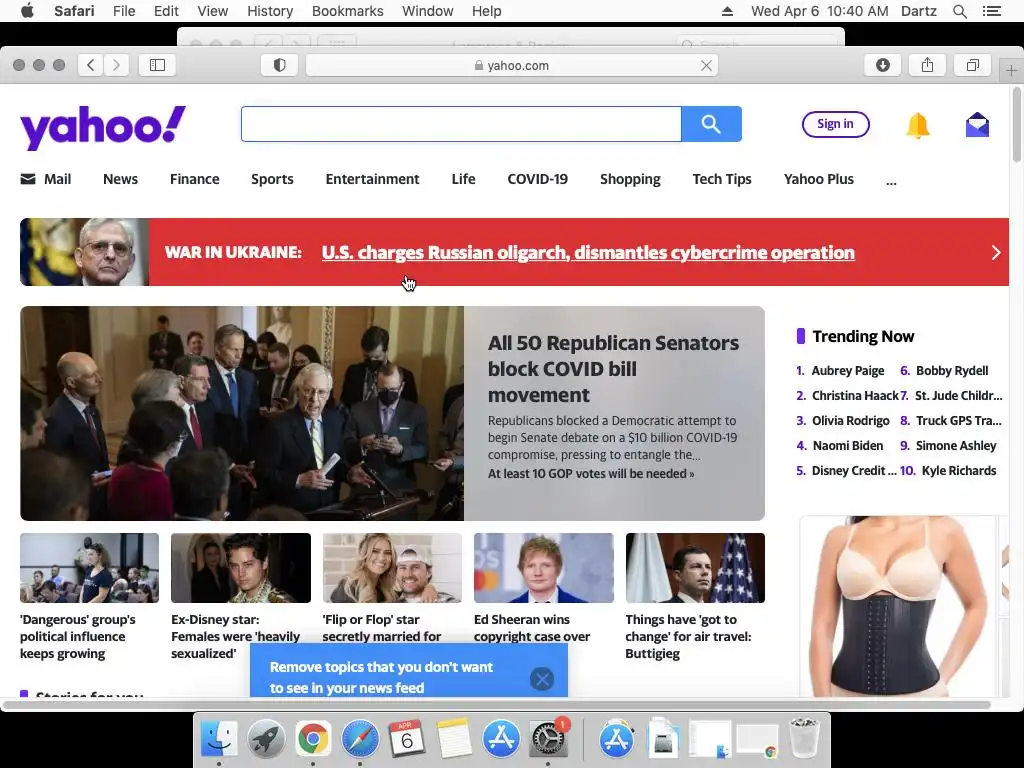The image size is (1024, 768).
Task: Show the downloads list in Safari toolbar
Action: pos(883,65)
